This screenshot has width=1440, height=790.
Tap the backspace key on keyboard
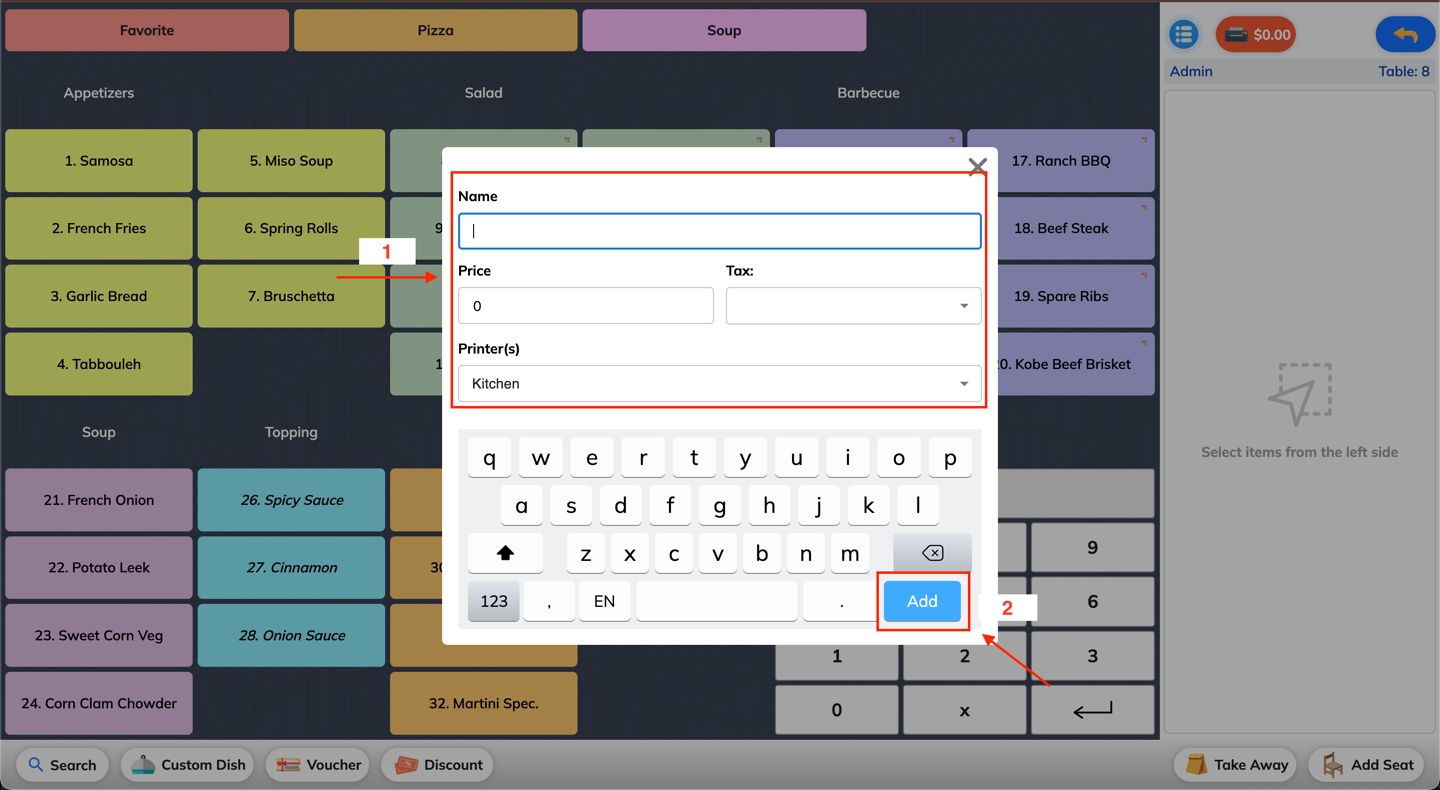click(x=932, y=553)
